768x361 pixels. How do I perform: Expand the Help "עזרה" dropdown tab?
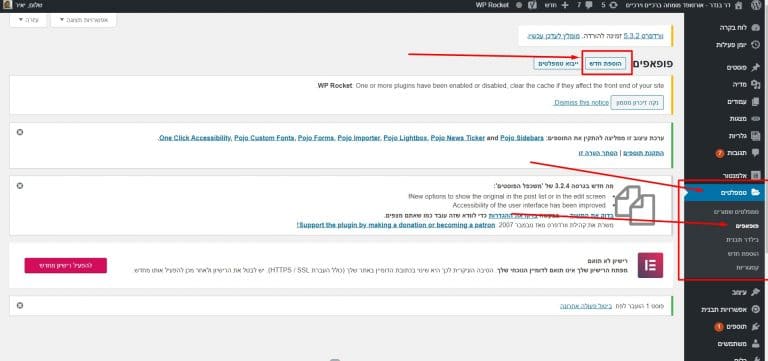tap(28, 20)
